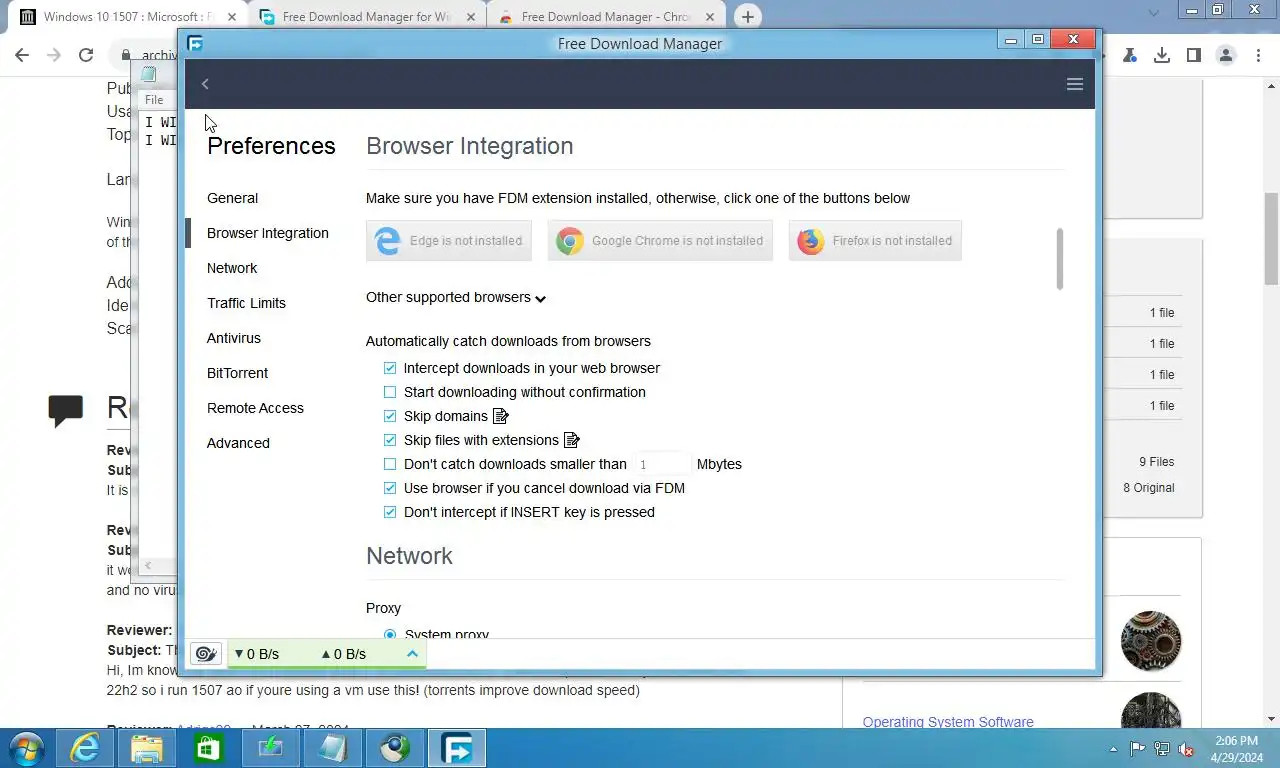Open Chrome downloads icon
Image resolution: width=1280 pixels, height=768 pixels.
coord(1161,56)
